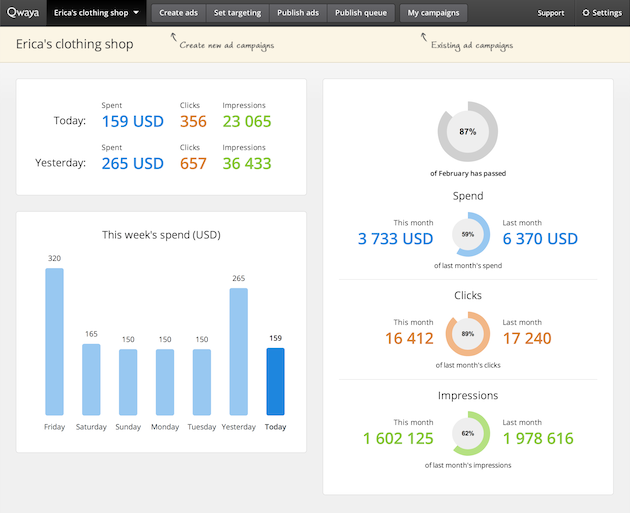Click this month's spend 3 733 USD

395,239
